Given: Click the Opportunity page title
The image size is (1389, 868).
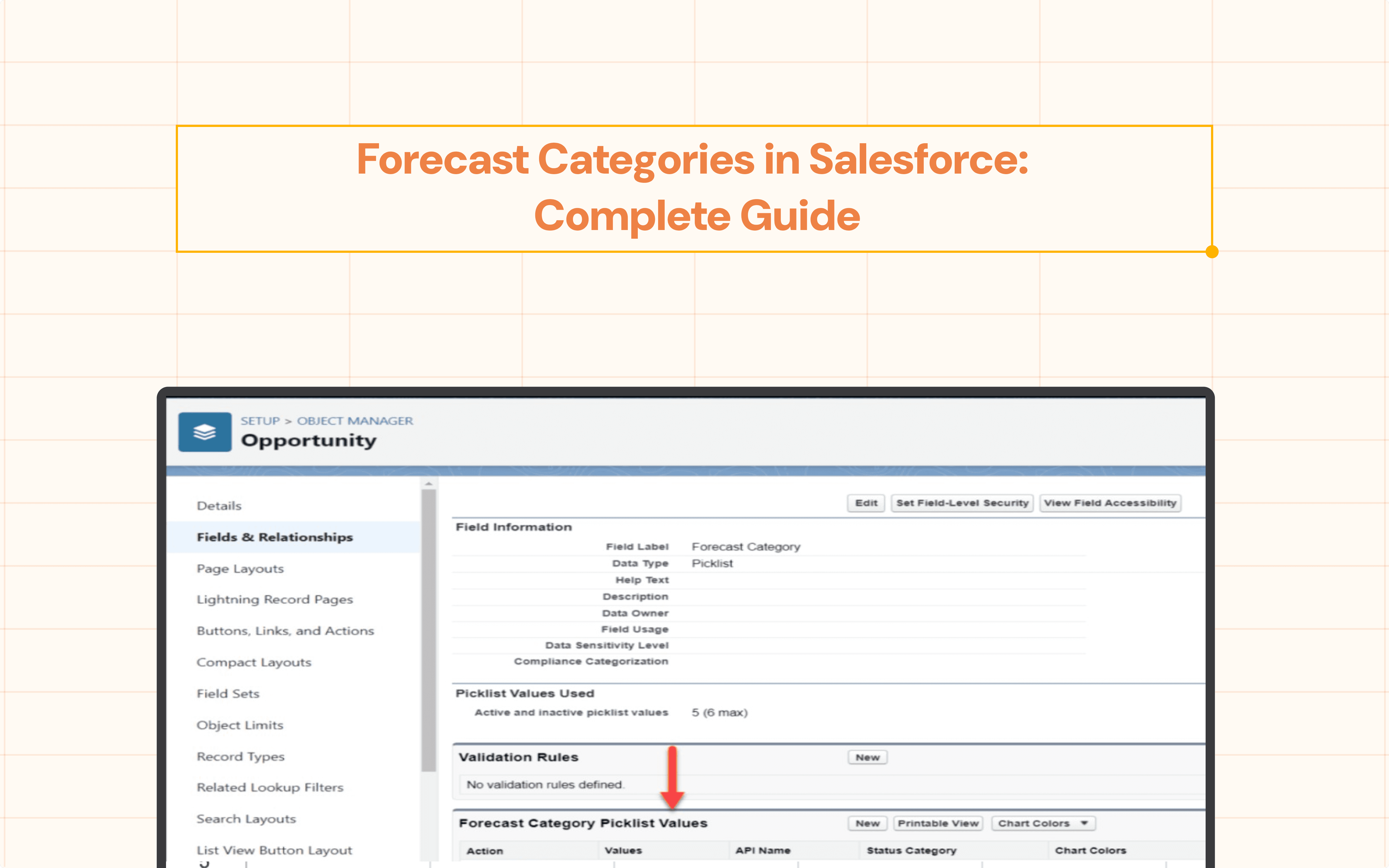Looking at the screenshot, I should pyautogui.click(x=309, y=441).
